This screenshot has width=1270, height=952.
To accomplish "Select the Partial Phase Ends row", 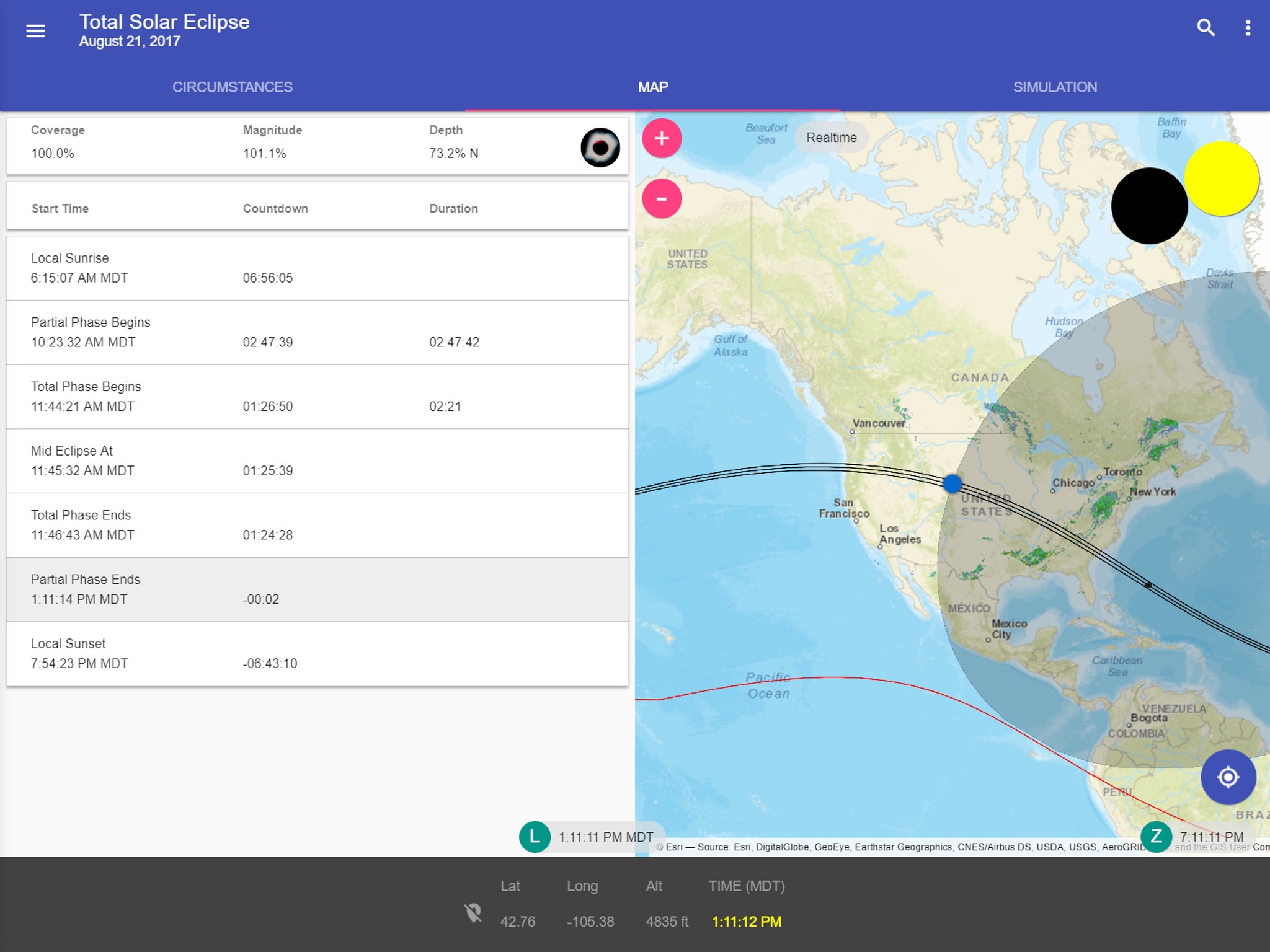I will pos(317,589).
